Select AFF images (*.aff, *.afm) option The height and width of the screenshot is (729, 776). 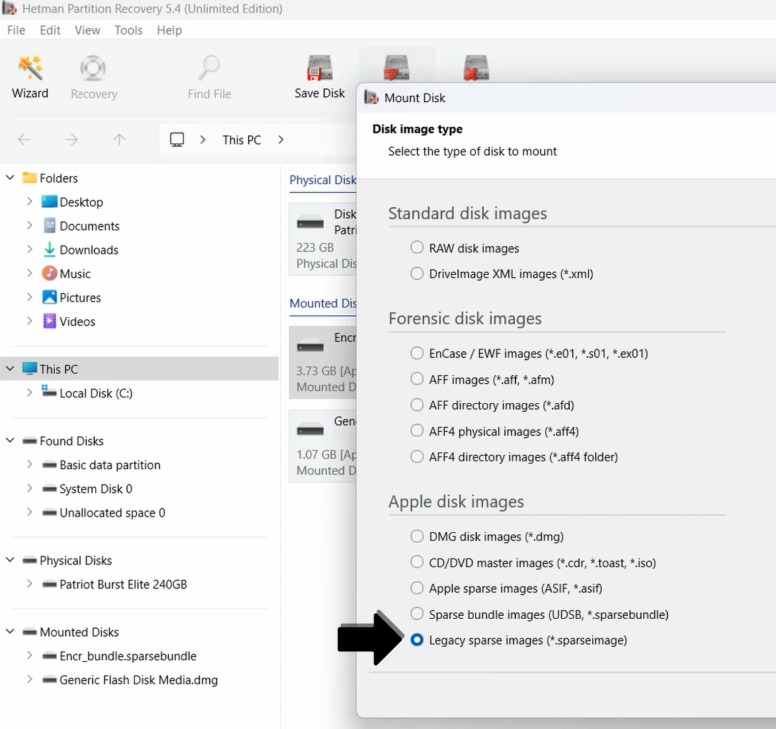pyautogui.click(x=417, y=379)
